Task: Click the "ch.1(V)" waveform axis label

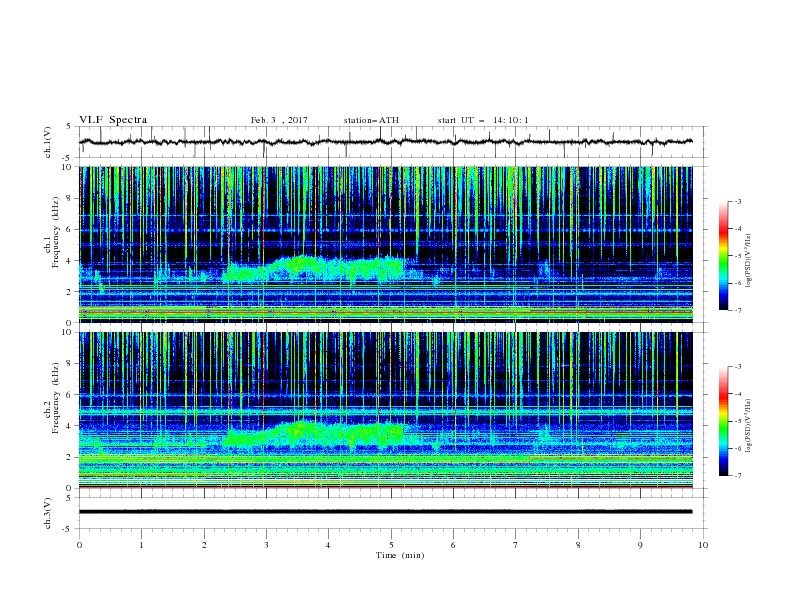Action: (48, 142)
